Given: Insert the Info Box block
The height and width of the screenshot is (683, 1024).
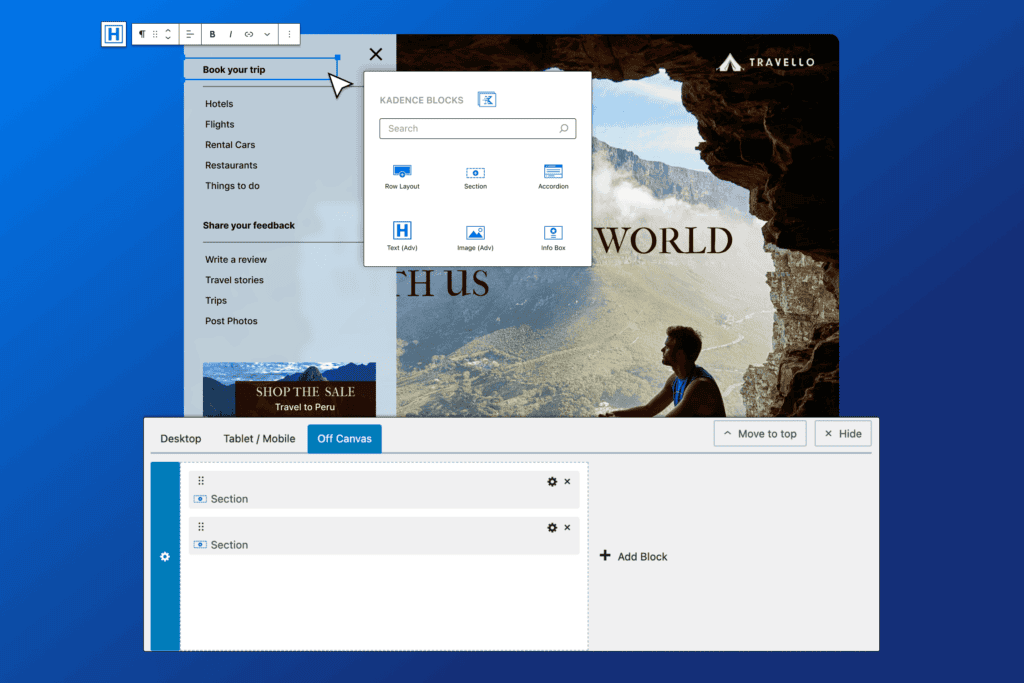Looking at the screenshot, I should point(553,236).
